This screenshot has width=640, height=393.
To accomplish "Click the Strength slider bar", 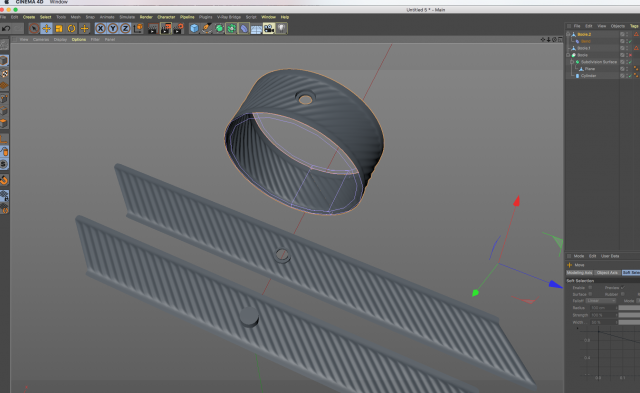I will click(629, 315).
